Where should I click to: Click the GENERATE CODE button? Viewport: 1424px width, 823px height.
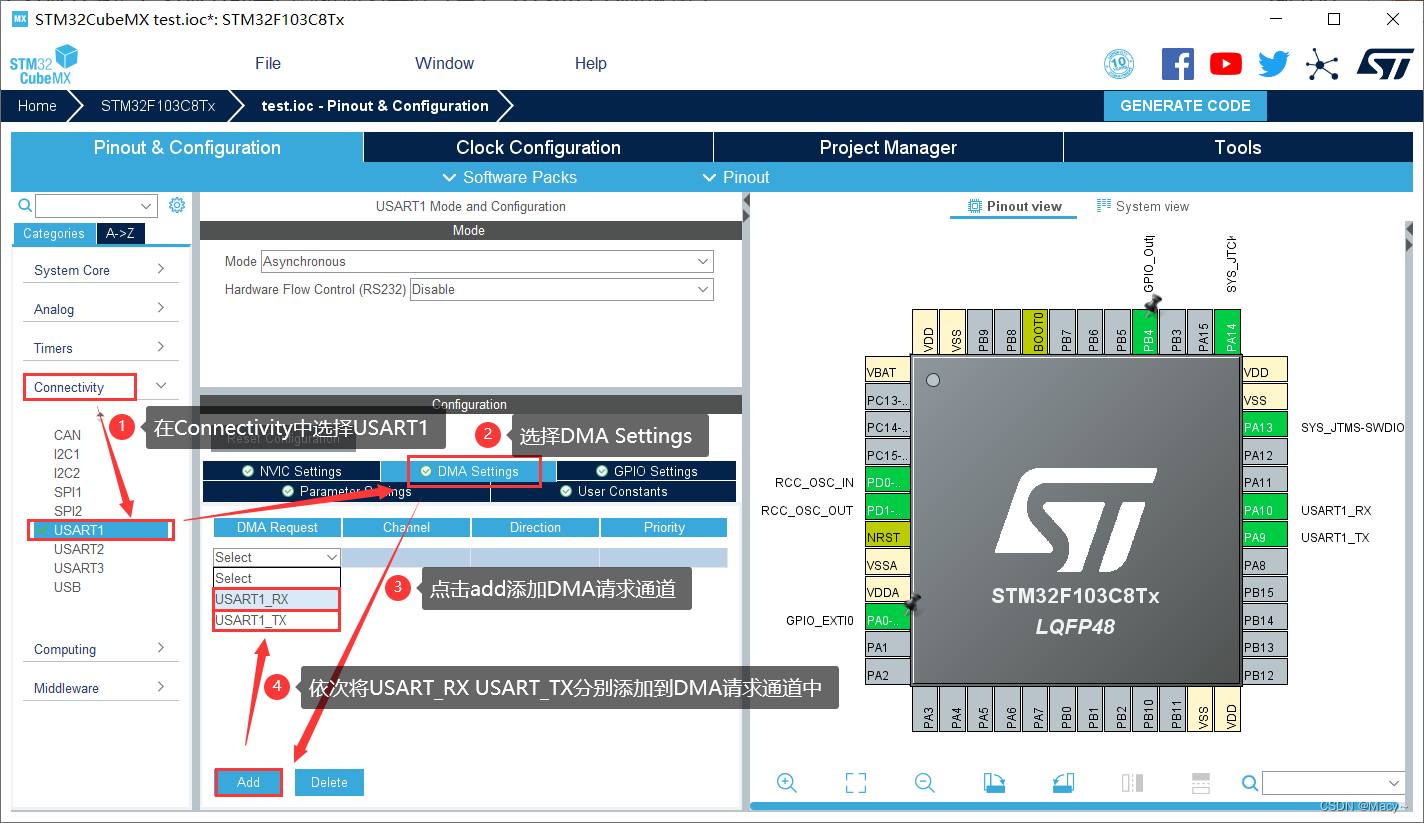1184,105
